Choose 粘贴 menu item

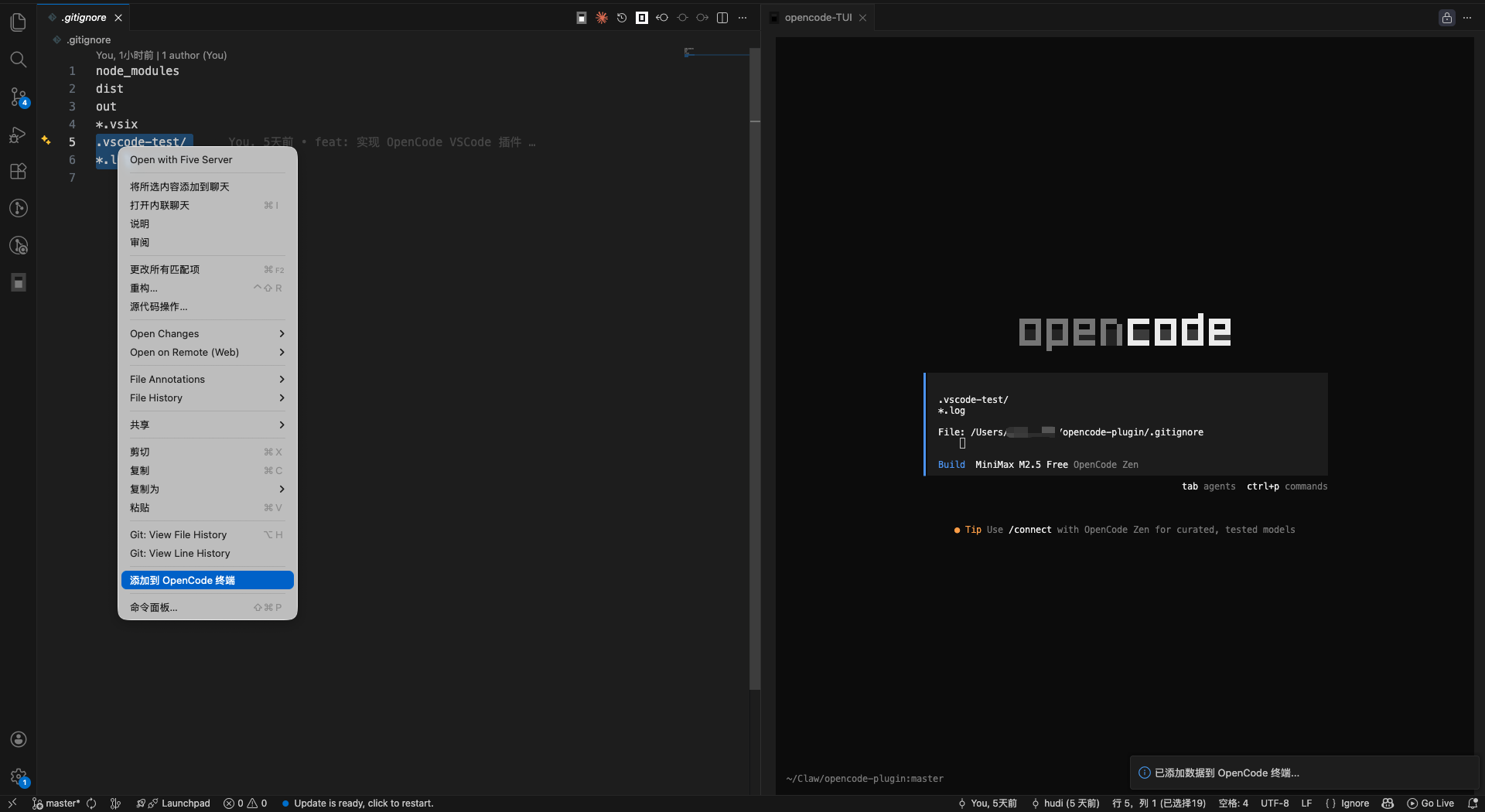(x=207, y=507)
